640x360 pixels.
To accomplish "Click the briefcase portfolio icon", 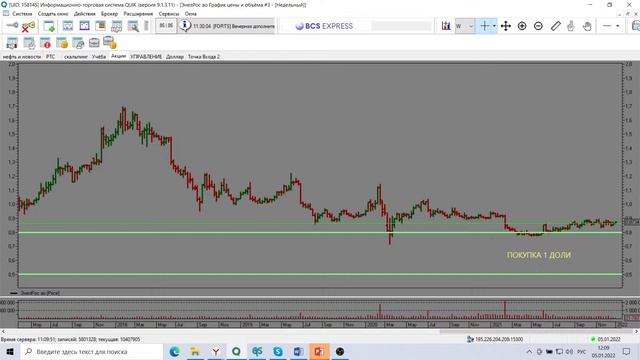I will 94,42.
